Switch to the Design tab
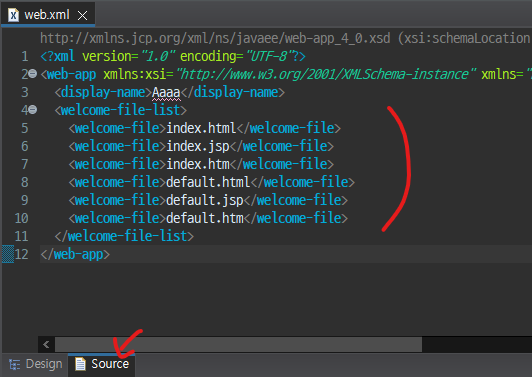This screenshot has height=377, width=532. click(36, 364)
